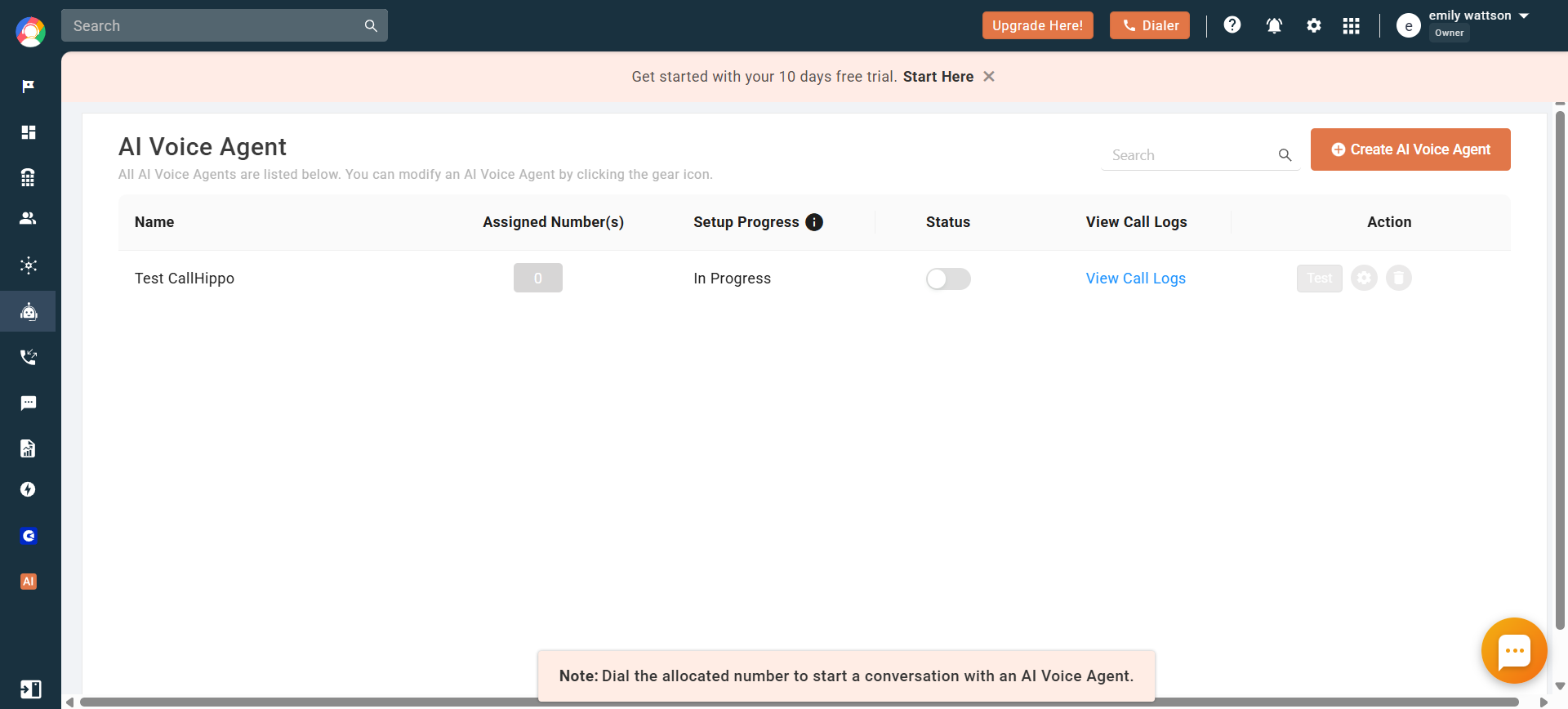Open the Users sidebar icon

29,218
